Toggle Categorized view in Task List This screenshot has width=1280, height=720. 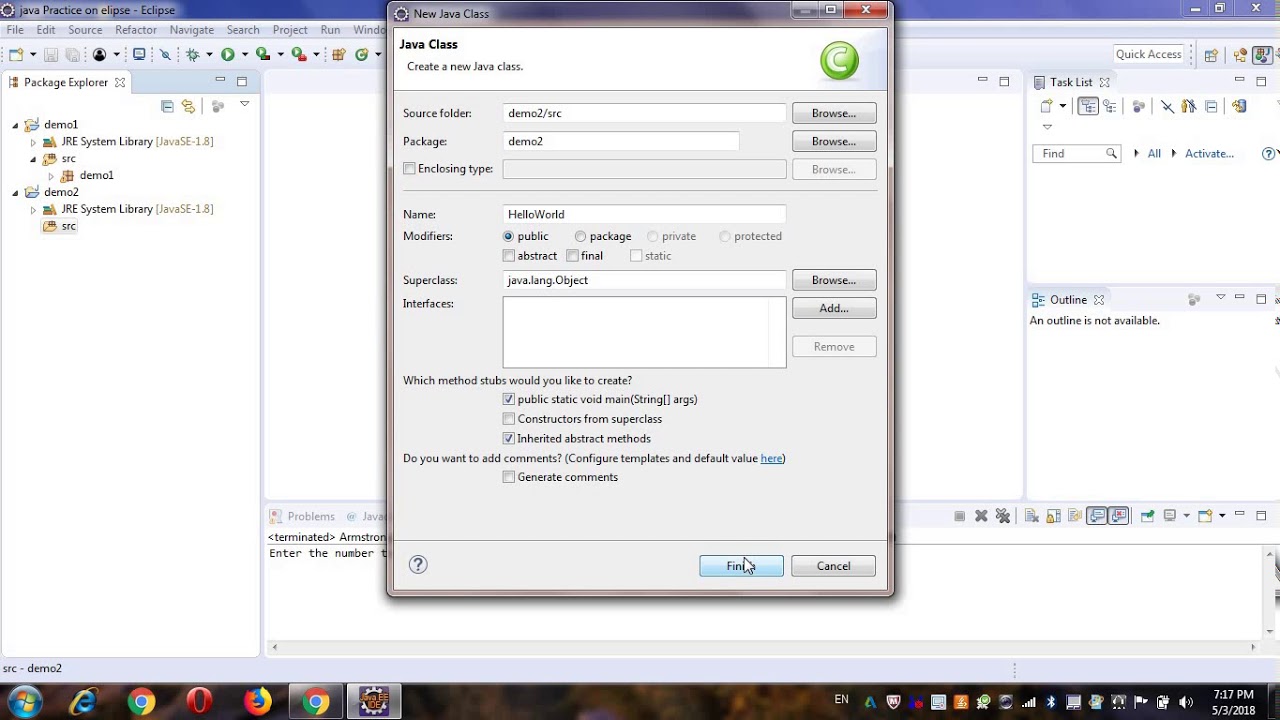1088,106
